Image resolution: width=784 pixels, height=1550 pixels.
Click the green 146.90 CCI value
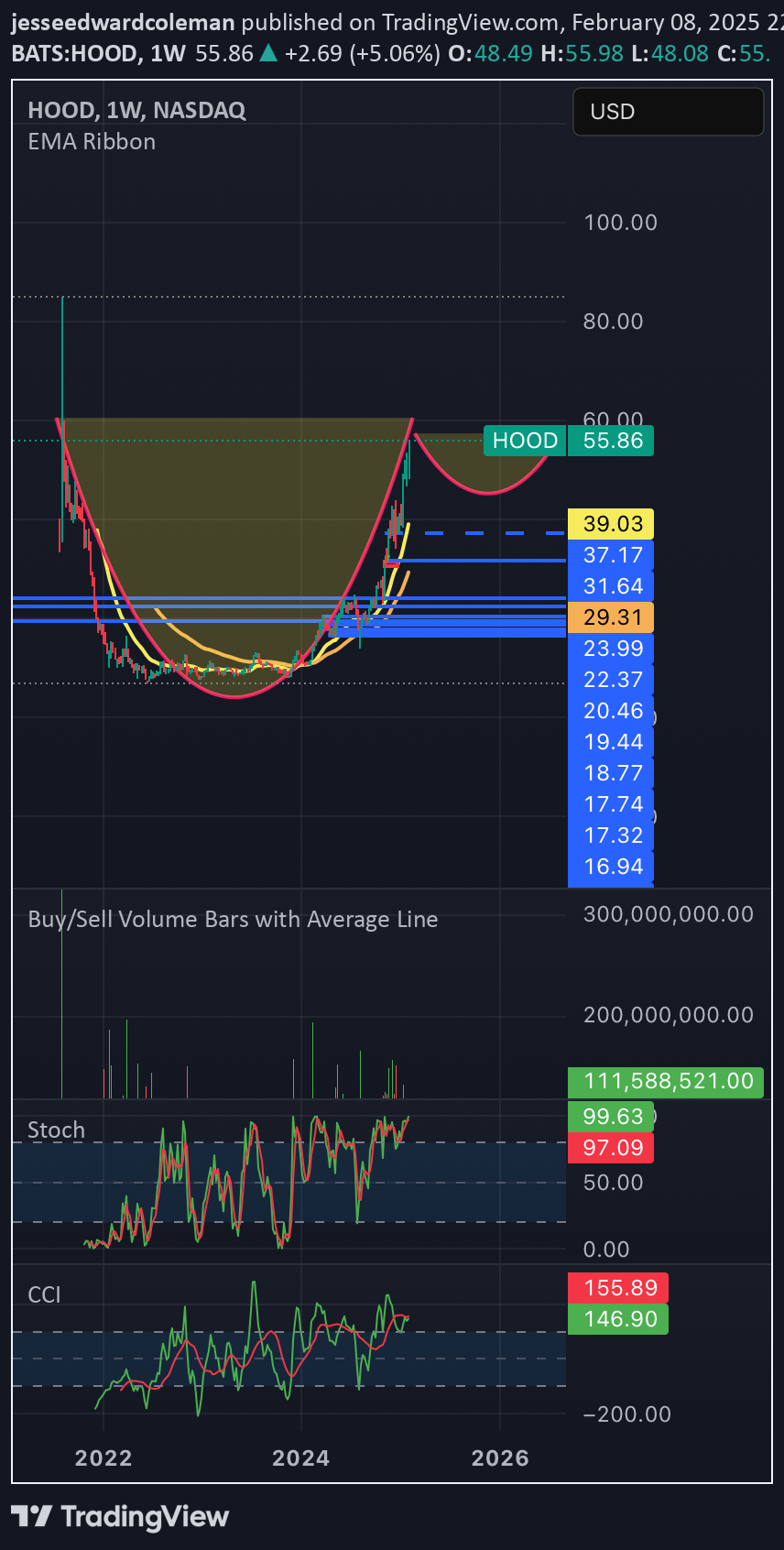(618, 1319)
